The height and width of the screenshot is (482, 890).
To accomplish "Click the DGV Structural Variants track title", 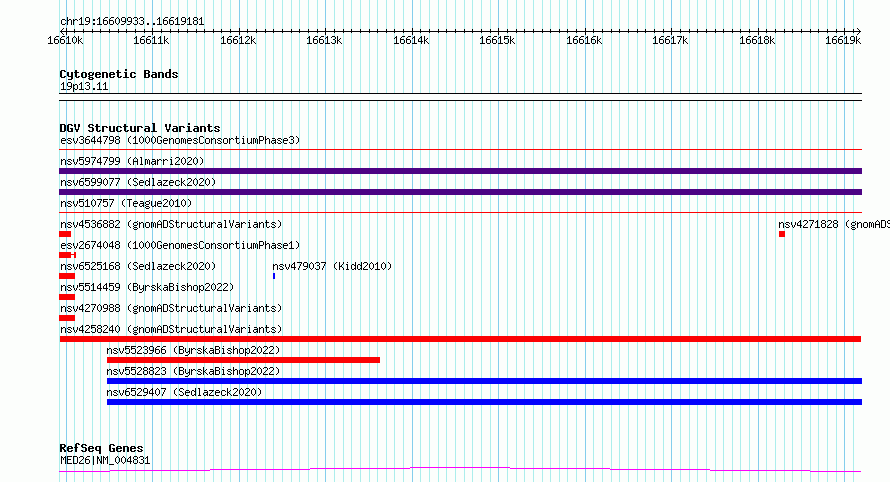I will 140,128.
